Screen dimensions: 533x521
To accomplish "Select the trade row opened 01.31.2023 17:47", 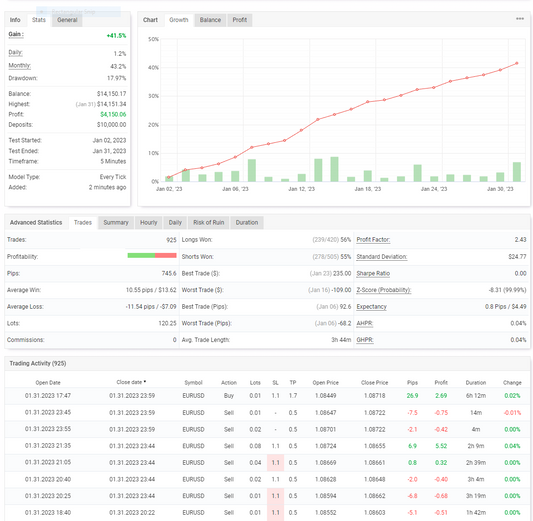I will tap(267, 396).
